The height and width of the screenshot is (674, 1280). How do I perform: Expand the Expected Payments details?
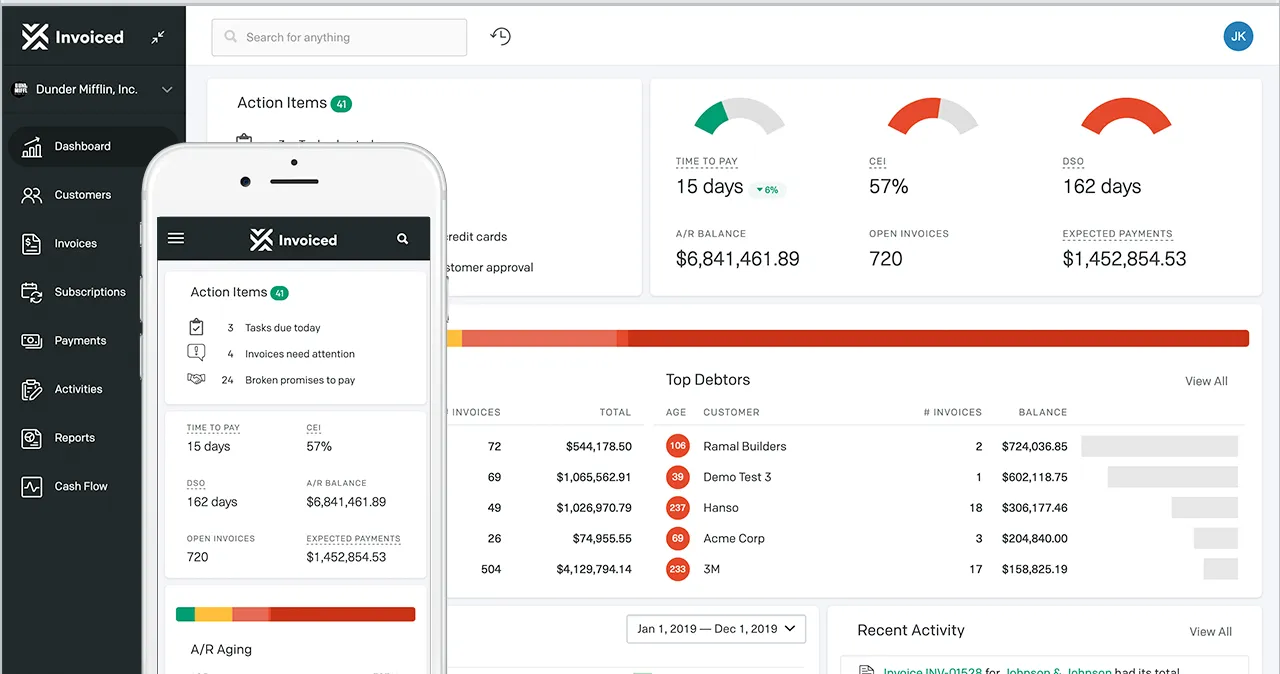tap(1117, 233)
